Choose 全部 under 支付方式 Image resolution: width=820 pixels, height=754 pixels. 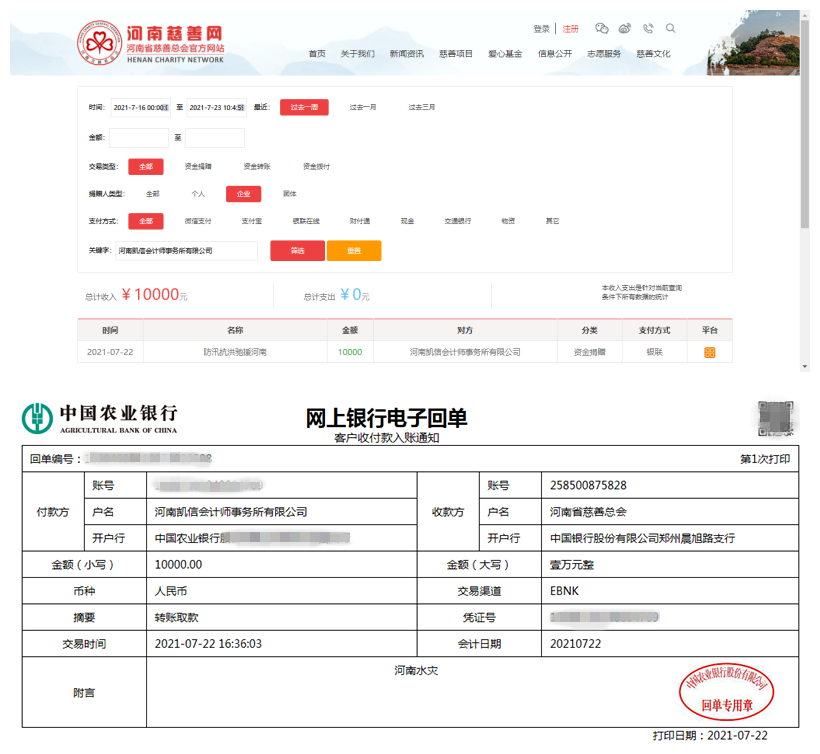[146, 221]
